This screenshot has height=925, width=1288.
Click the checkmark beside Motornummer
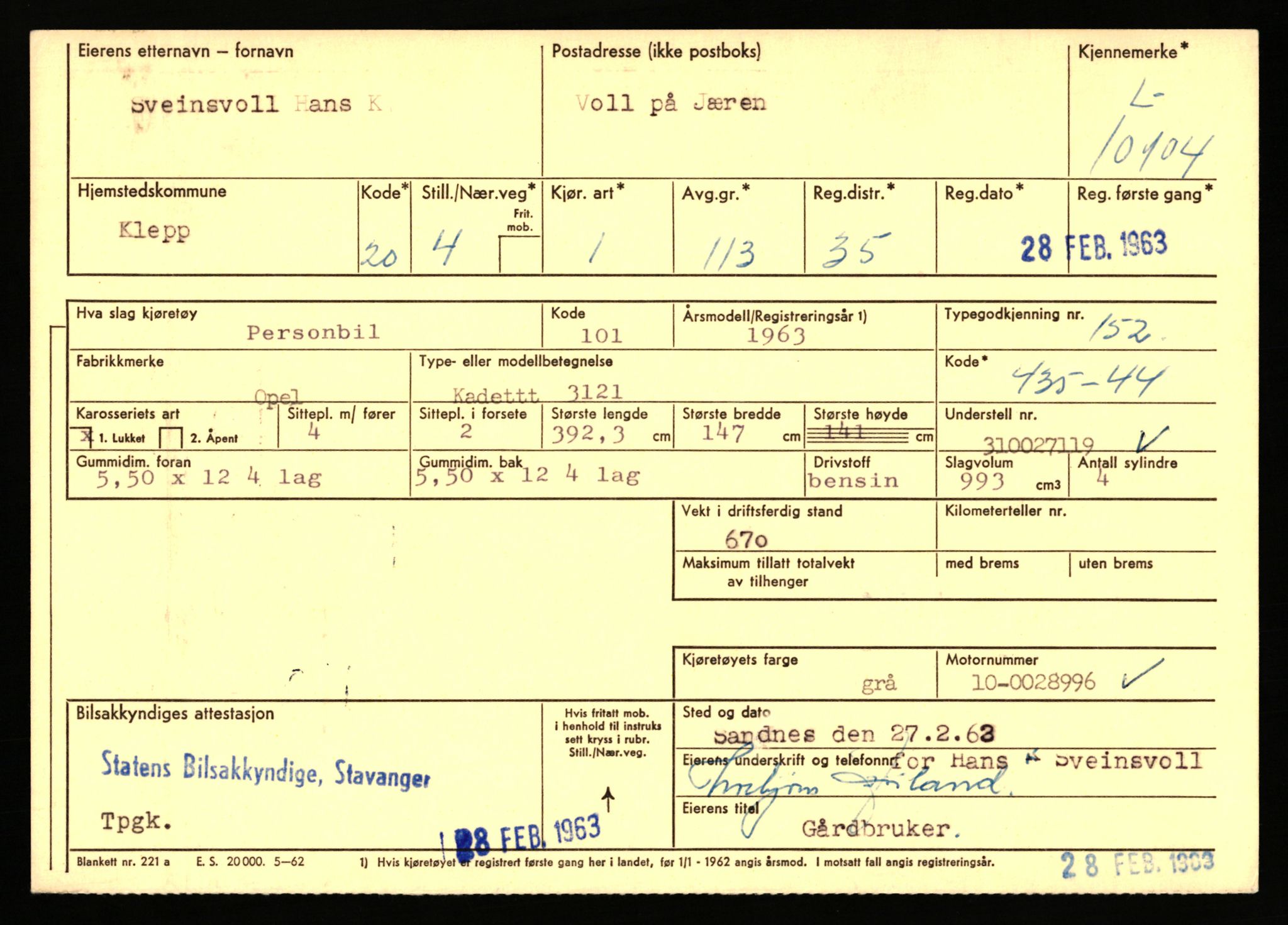(x=1142, y=673)
